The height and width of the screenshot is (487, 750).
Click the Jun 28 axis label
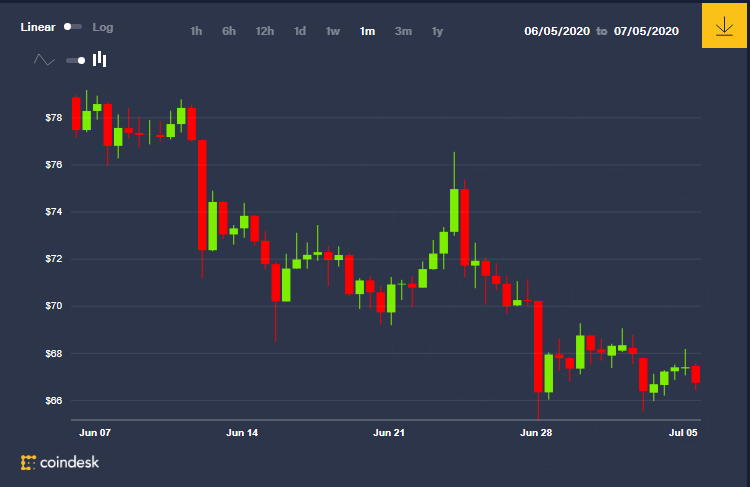click(x=536, y=432)
